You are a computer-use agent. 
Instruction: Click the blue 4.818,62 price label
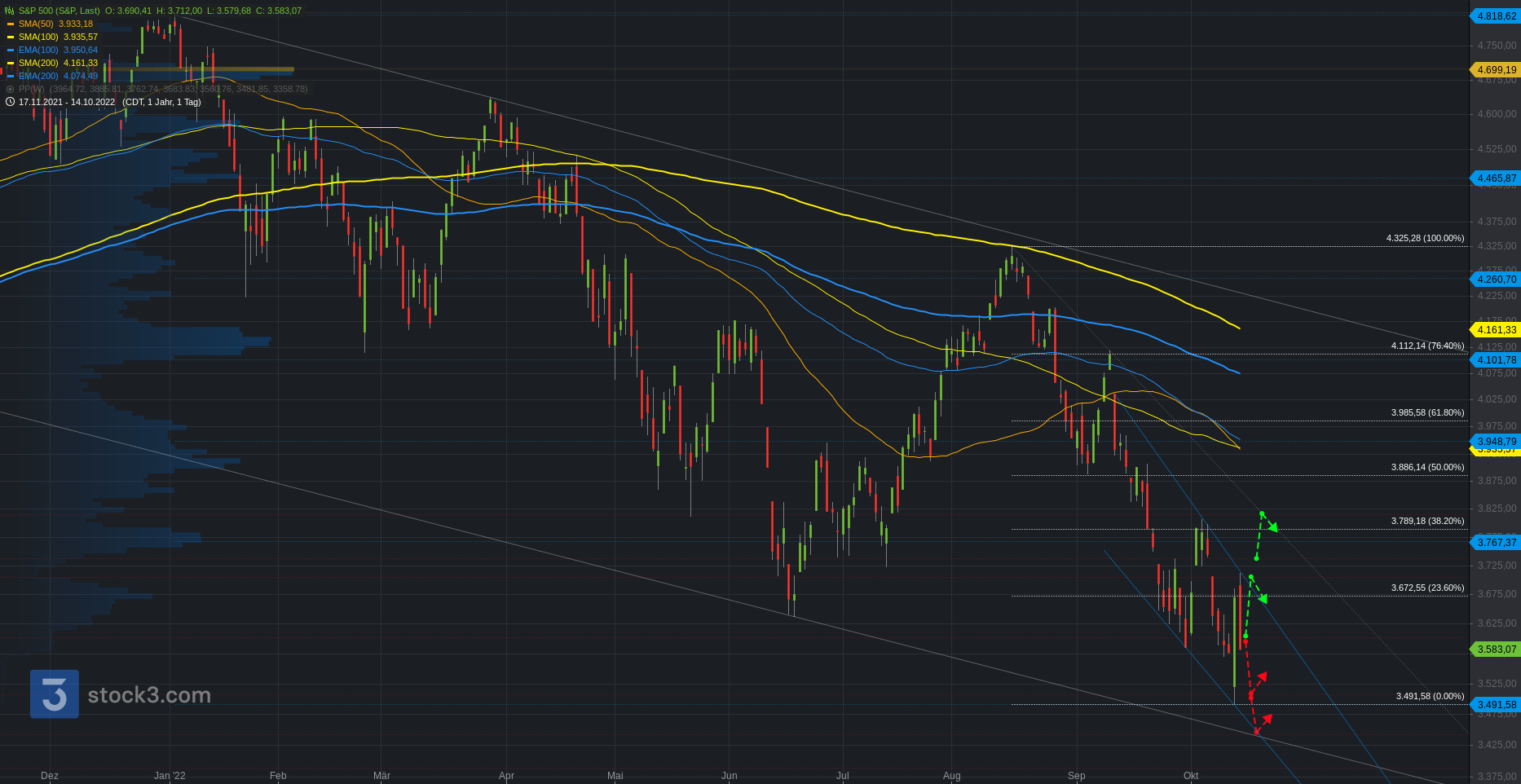point(1496,16)
